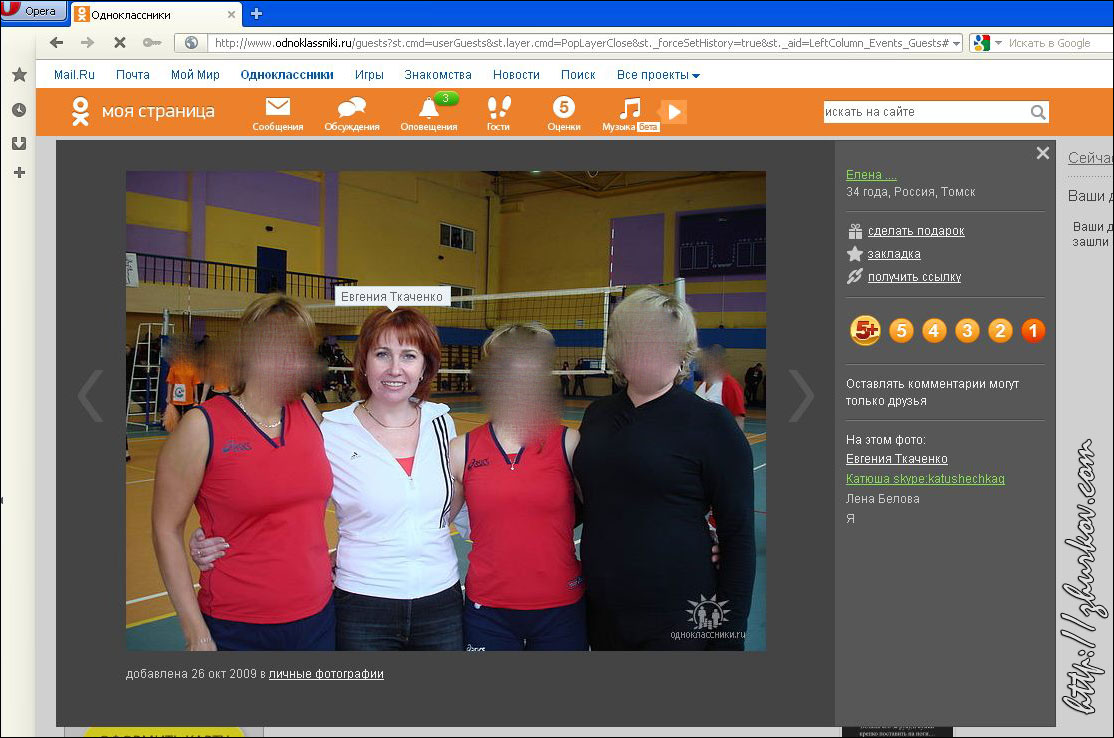Image resolution: width=1114 pixels, height=738 pixels.
Task: Switch to the Одноклассники browser tab
Action: click(x=155, y=14)
